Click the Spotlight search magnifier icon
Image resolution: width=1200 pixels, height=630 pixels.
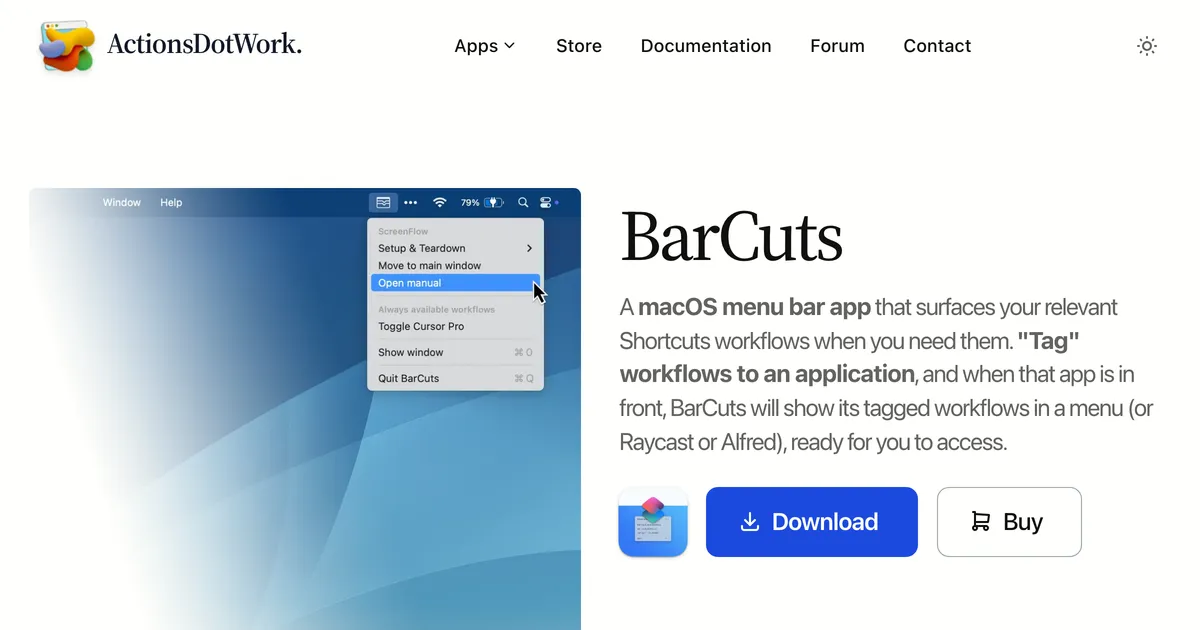click(x=523, y=202)
